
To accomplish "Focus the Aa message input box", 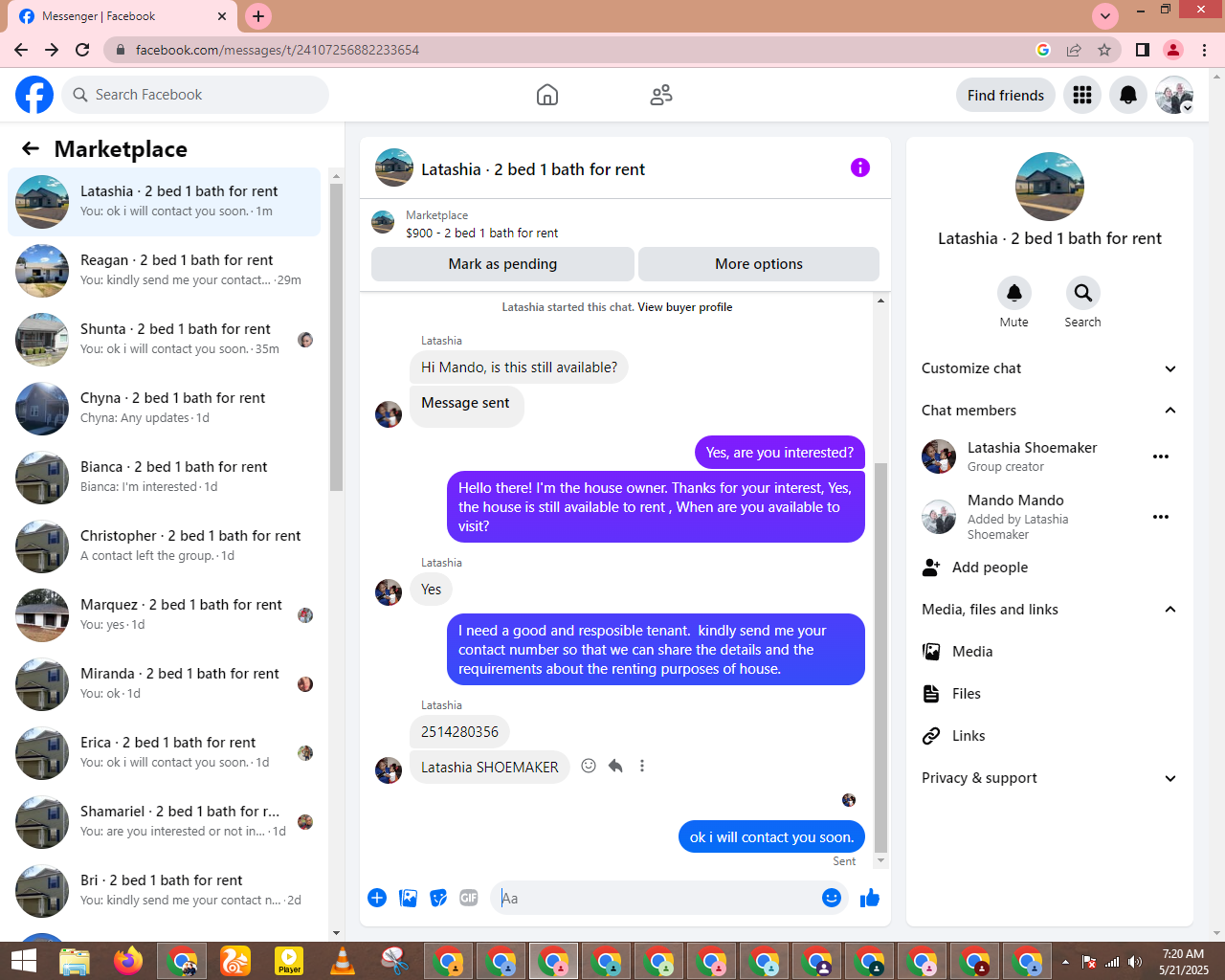I will click(657, 898).
